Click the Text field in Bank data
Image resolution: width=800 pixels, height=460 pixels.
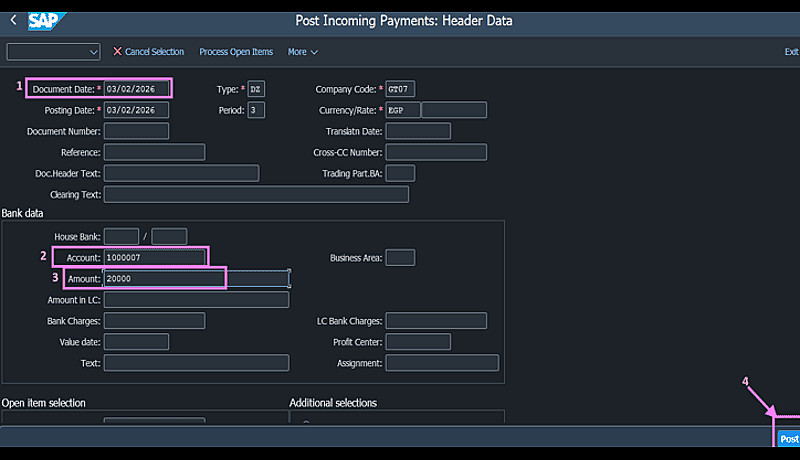(x=196, y=363)
